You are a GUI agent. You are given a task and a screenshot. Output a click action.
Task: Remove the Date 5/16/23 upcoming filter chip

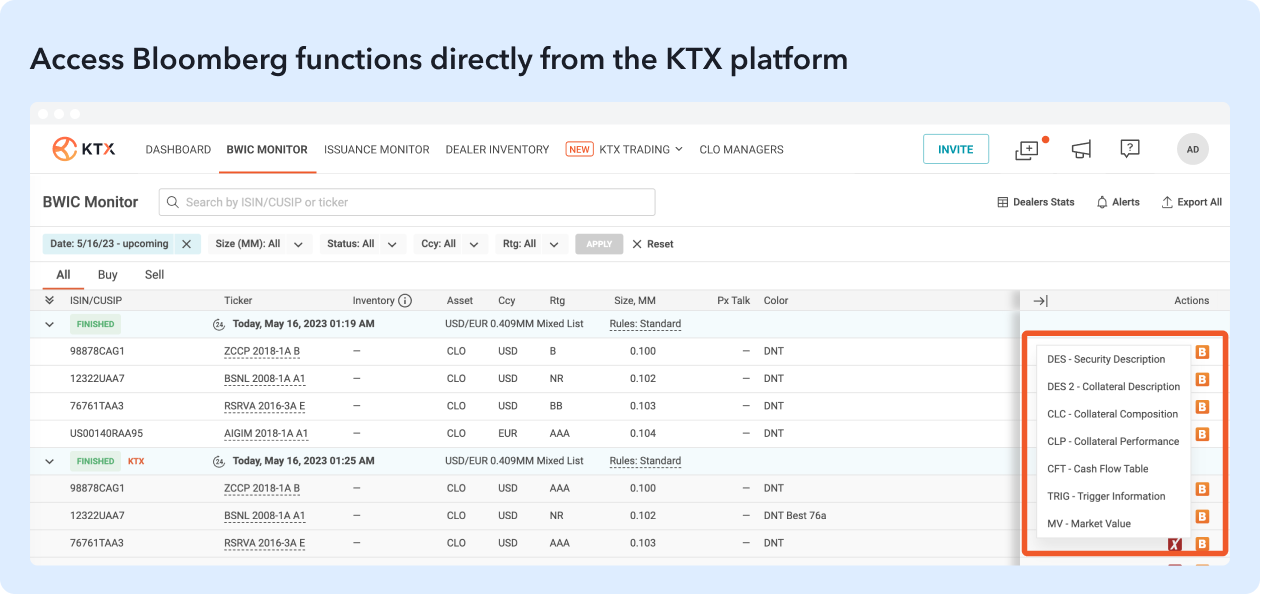tap(186, 244)
